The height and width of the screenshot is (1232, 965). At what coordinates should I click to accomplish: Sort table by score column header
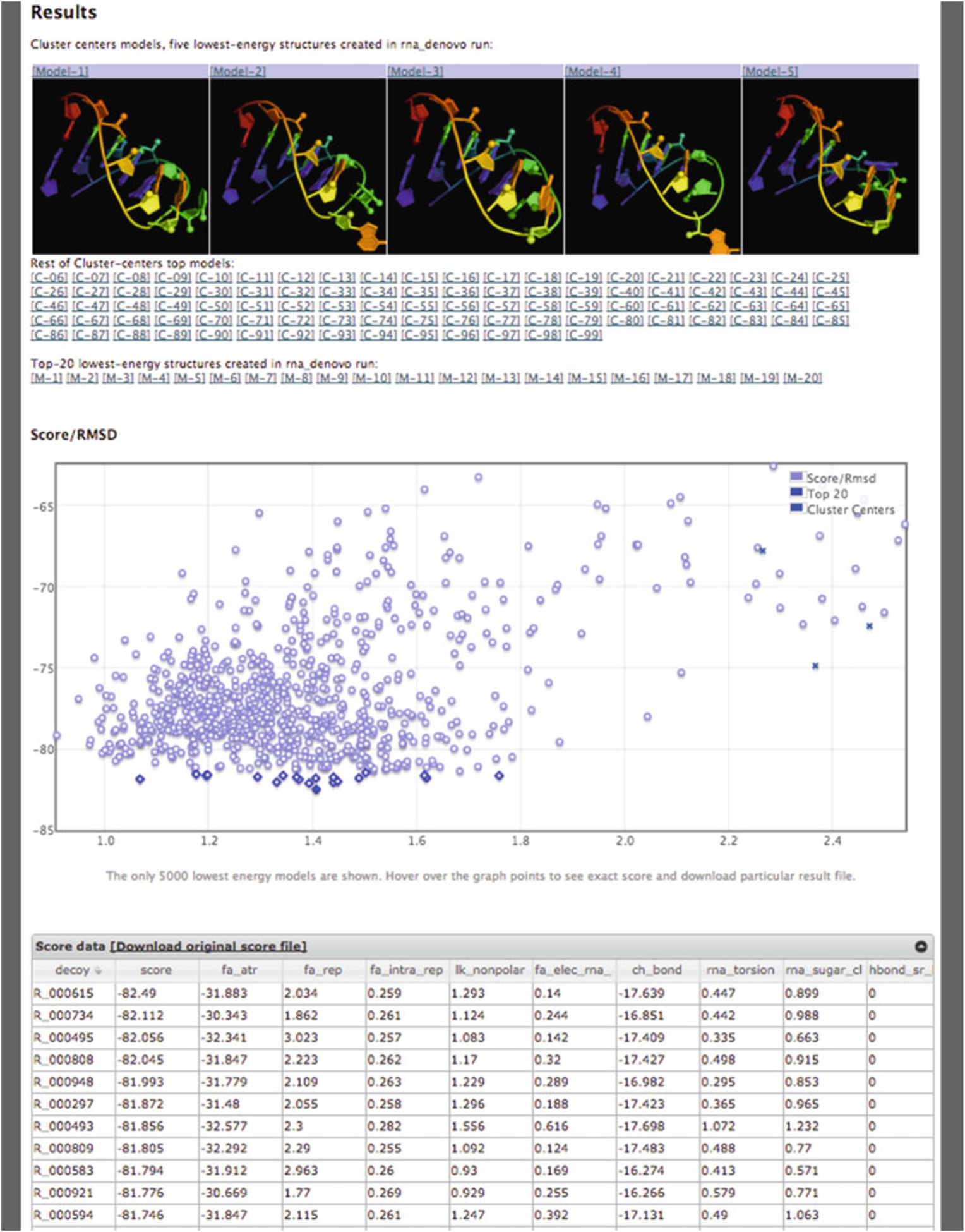(x=156, y=970)
